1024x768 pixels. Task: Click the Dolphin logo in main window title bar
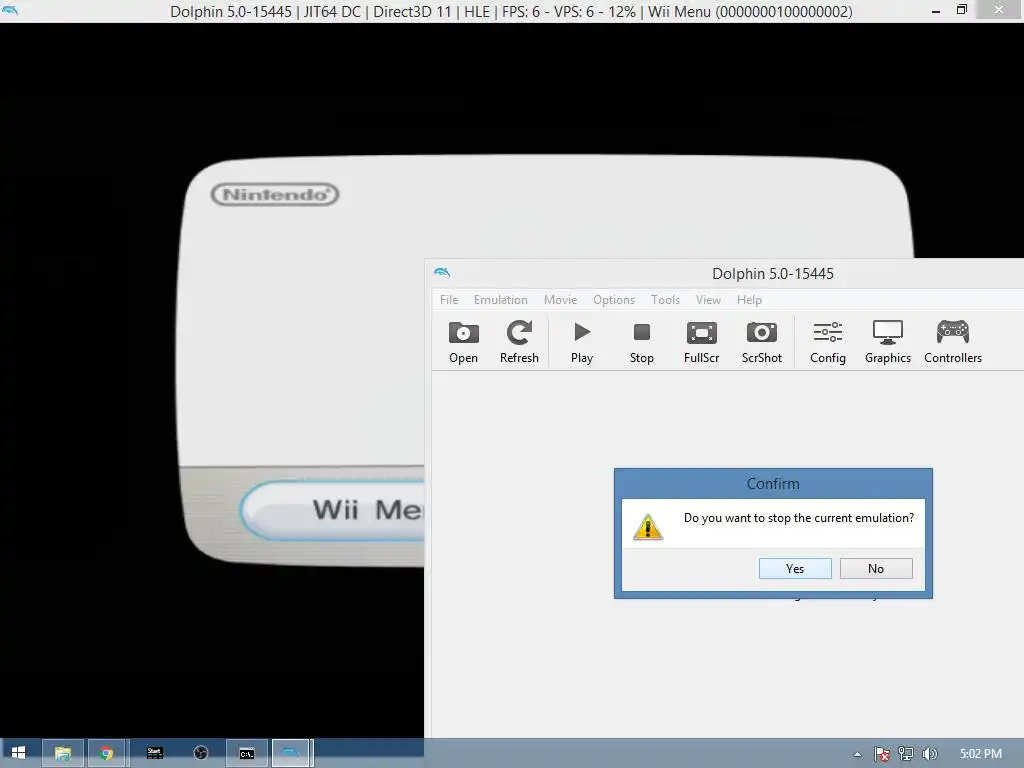pos(442,273)
